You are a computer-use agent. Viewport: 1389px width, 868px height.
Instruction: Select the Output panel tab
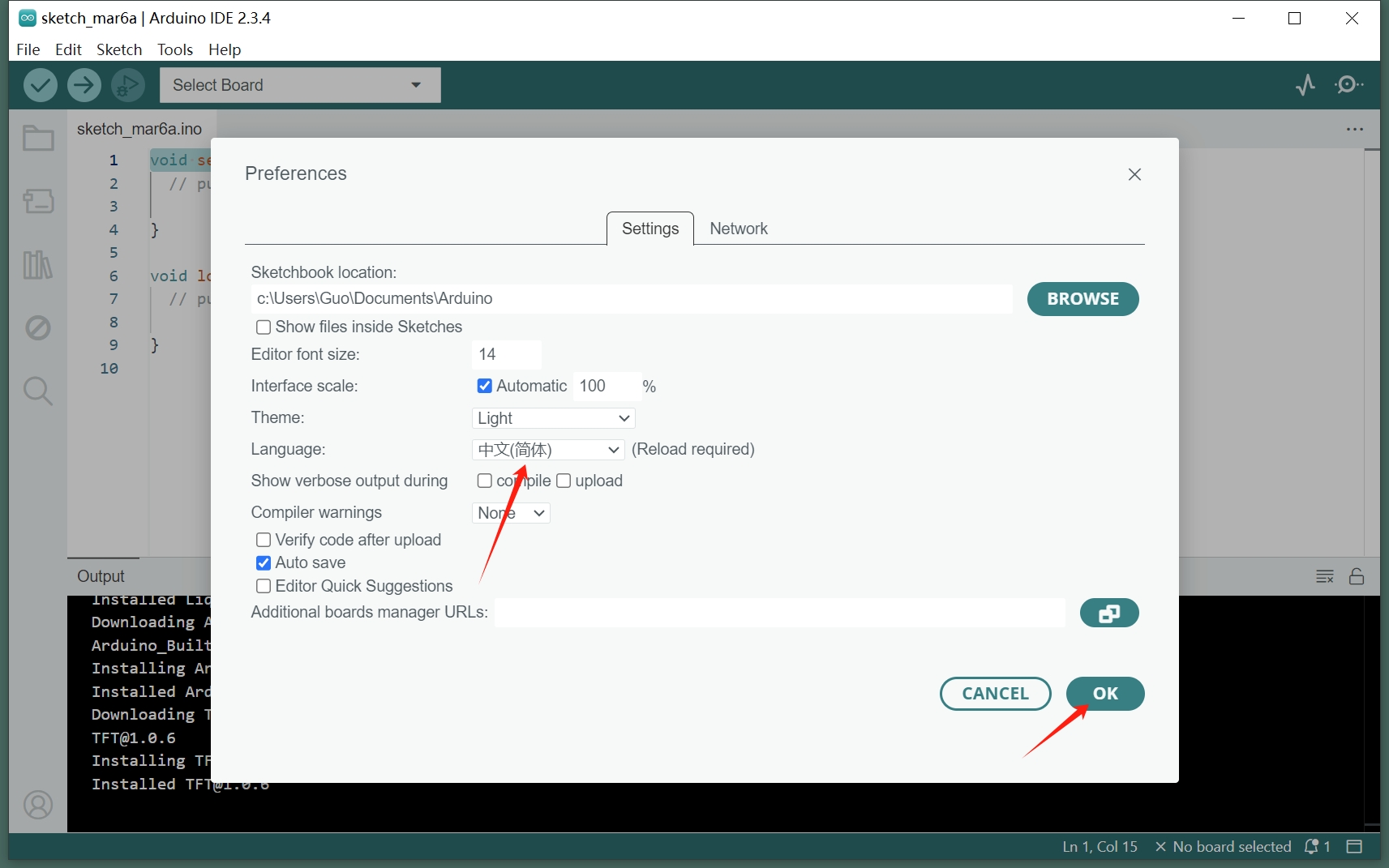click(101, 576)
